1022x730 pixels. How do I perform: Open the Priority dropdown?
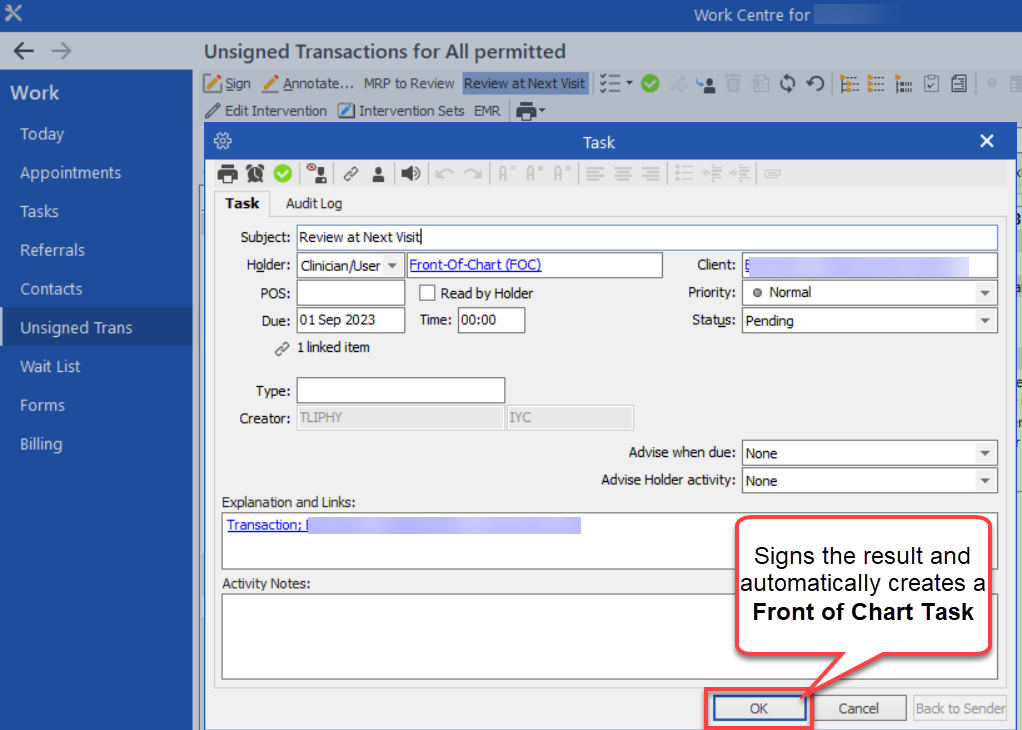click(x=985, y=293)
